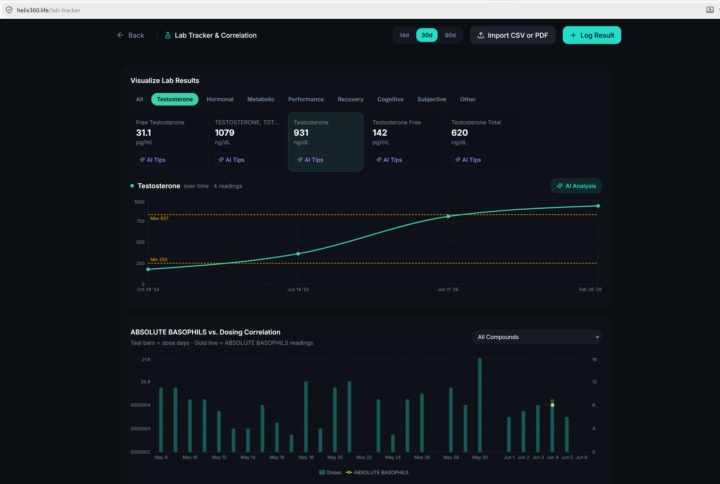Click the 'over time · 4 readings' text
720x484 pixels.
click(213, 186)
